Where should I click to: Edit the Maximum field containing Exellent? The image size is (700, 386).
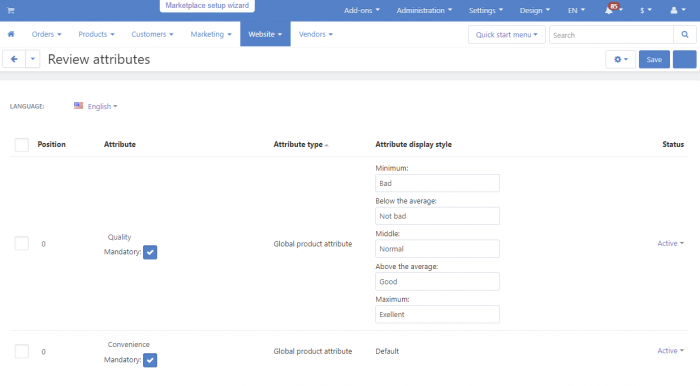[x=437, y=314]
